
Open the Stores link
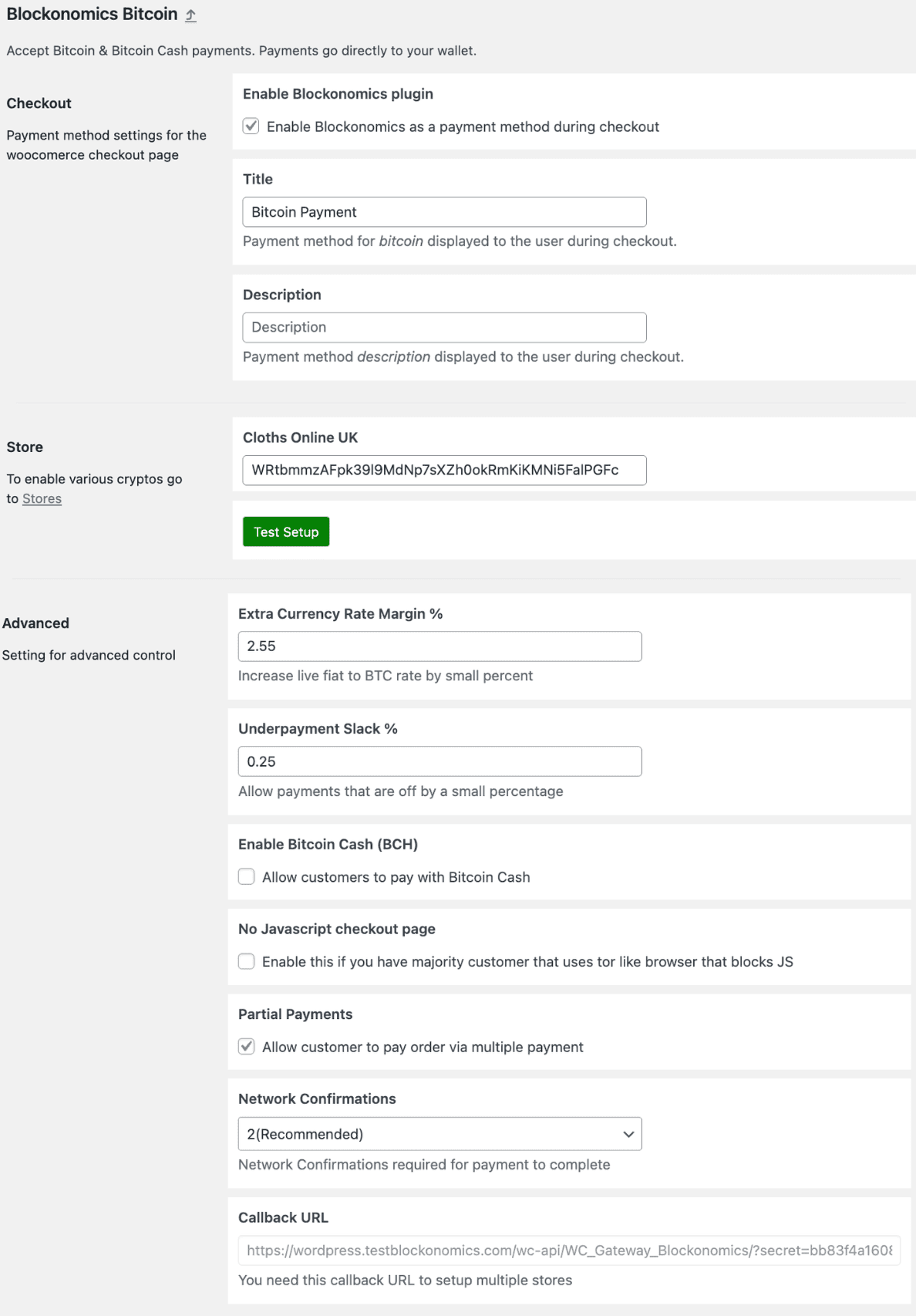tap(42, 498)
